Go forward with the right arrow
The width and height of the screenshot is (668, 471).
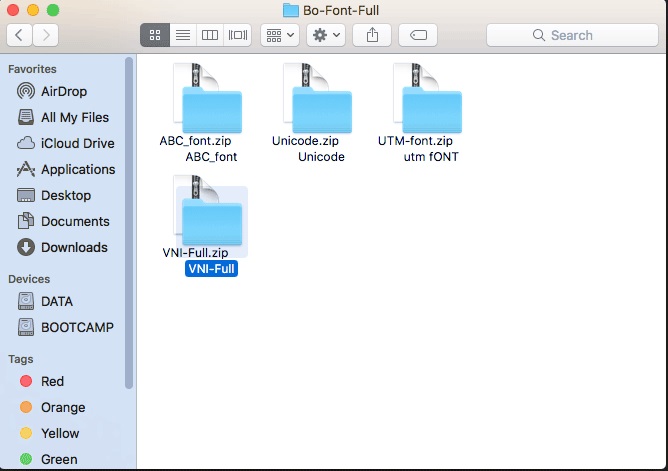45,35
